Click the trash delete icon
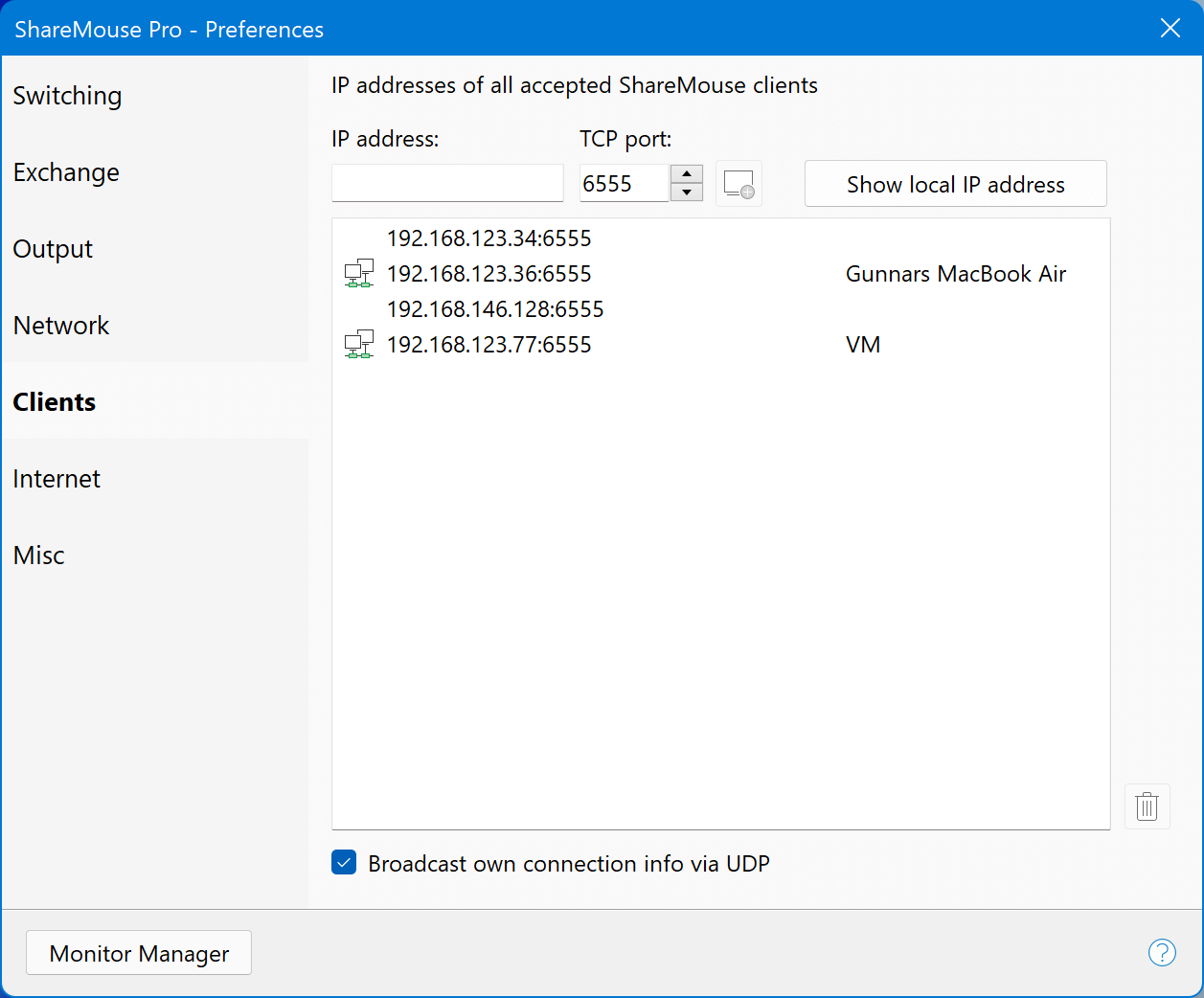This screenshot has width=1204, height=998. click(x=1147, y=806)
